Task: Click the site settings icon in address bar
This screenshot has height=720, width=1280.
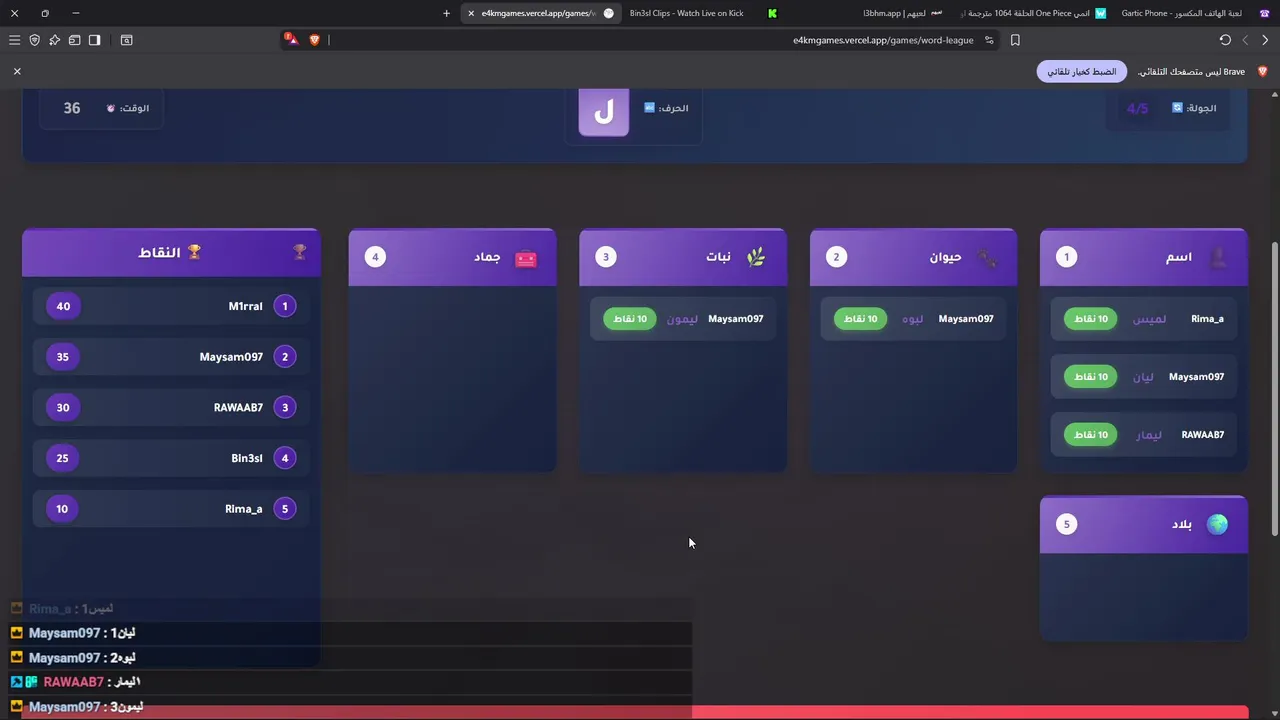Action: coord(989,40)
